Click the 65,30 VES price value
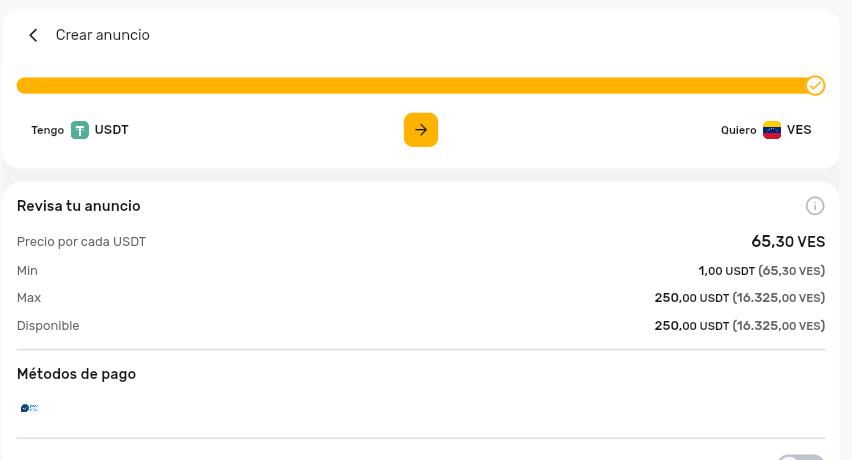Screen dimensions: 852x460 [788, 242]
